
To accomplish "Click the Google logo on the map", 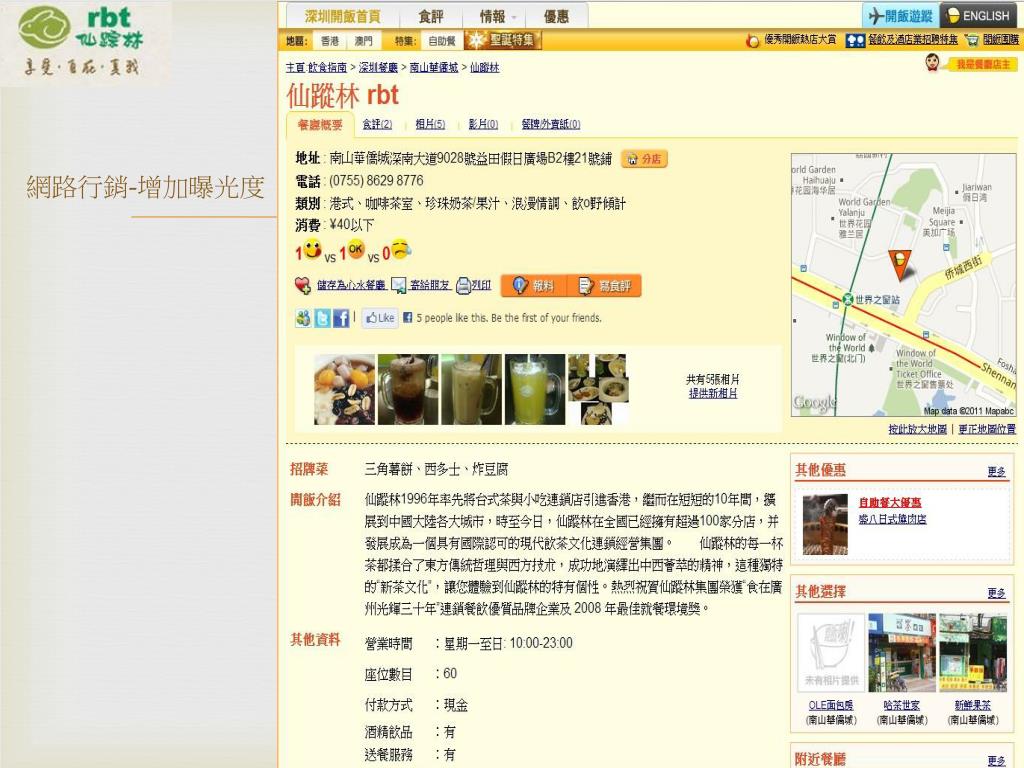I will click(x=814, y=403).
